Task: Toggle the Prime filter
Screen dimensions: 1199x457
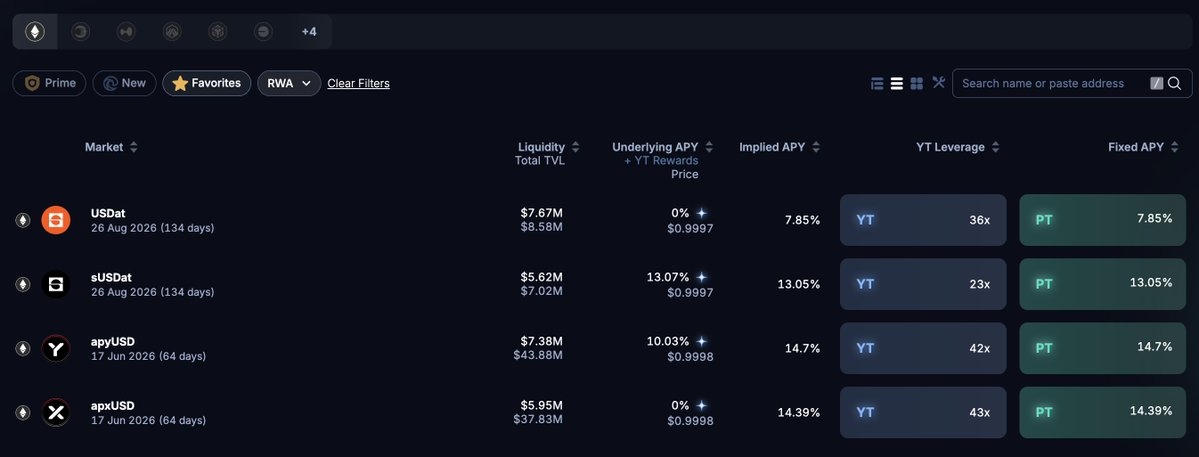Action: (50, 83)
